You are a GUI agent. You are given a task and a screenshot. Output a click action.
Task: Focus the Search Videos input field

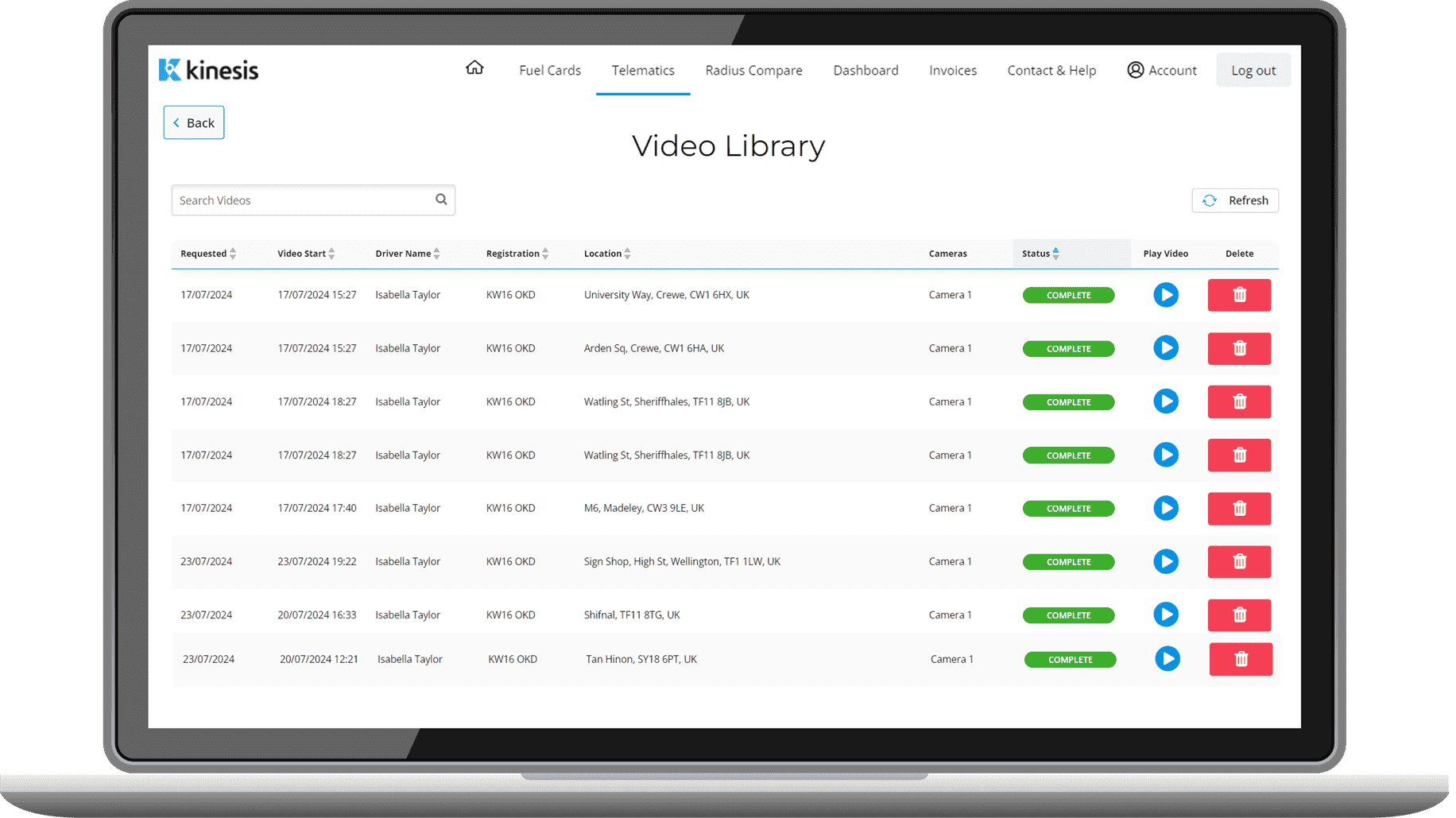(x=302, y=200)
